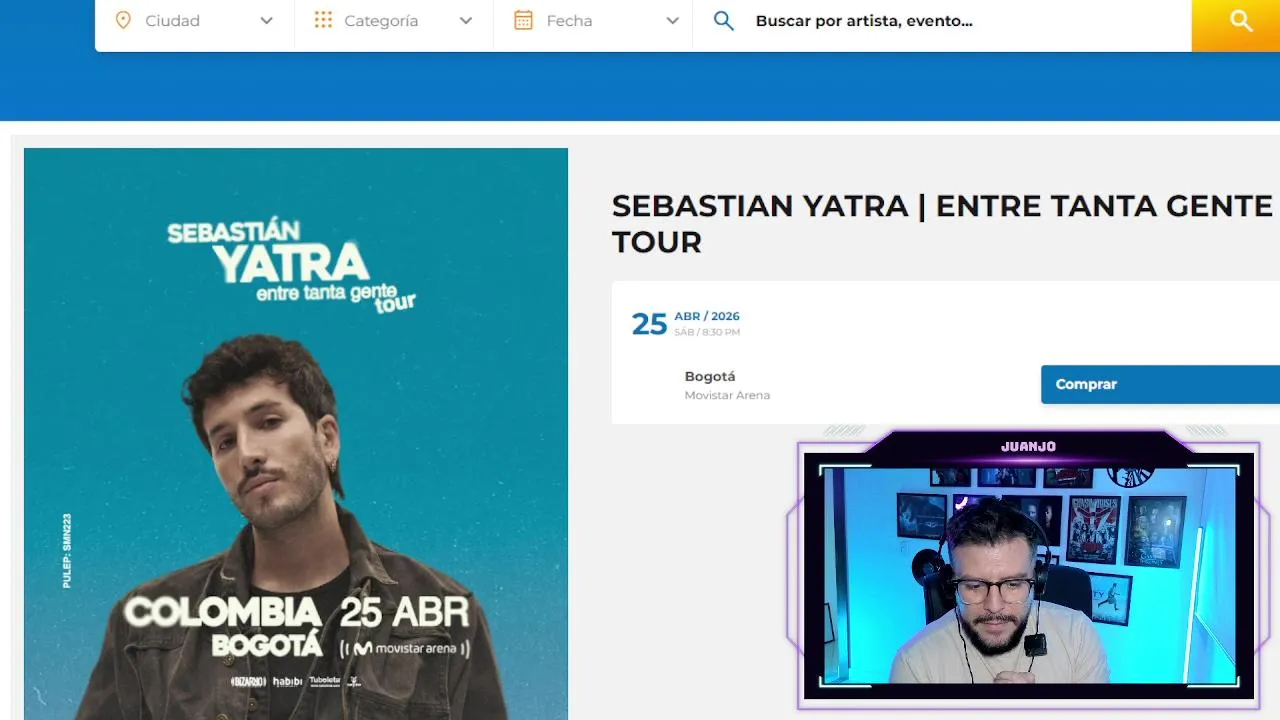Viewport: 1280px width, 720px height.
Task: Expand the Fecha dropdown arrow
Action: (673, 21)
